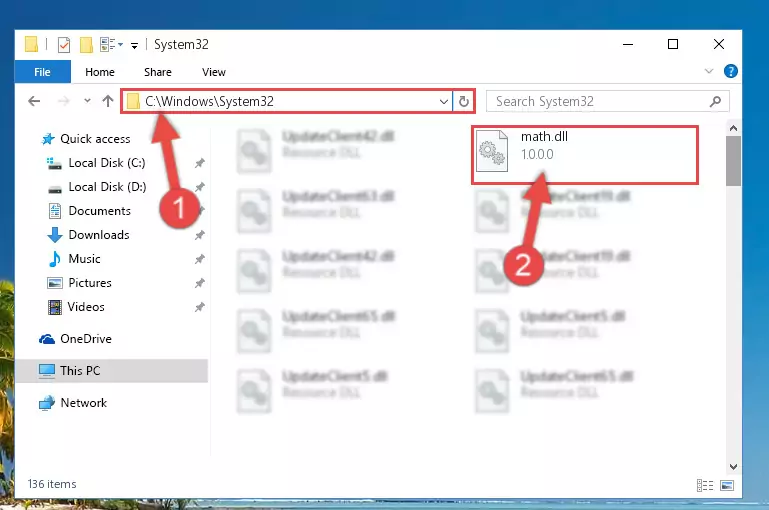Select the math.dll file
The height and width of the screenshot is (510, 769).
point(585,155)
